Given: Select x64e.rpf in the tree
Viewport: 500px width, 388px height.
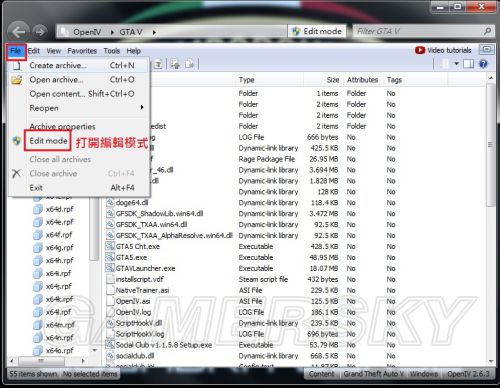Looking at the screenshot, I should click(x=59, y=222).
